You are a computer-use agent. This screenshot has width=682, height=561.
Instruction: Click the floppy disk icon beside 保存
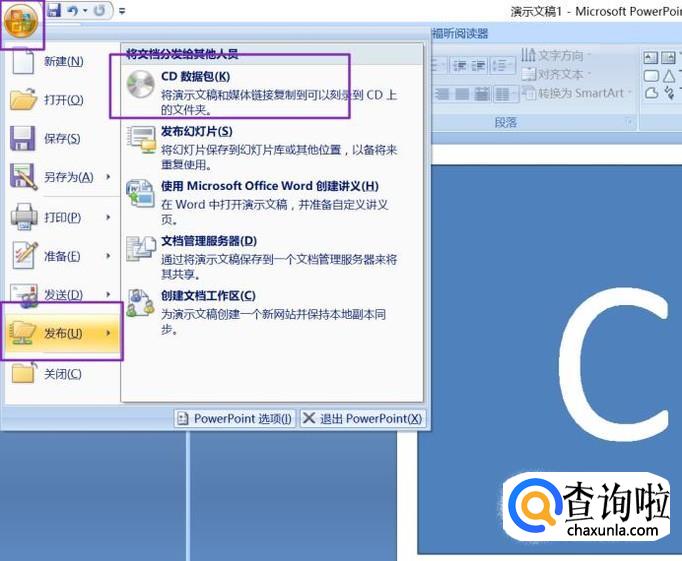[x=23, y=138]
